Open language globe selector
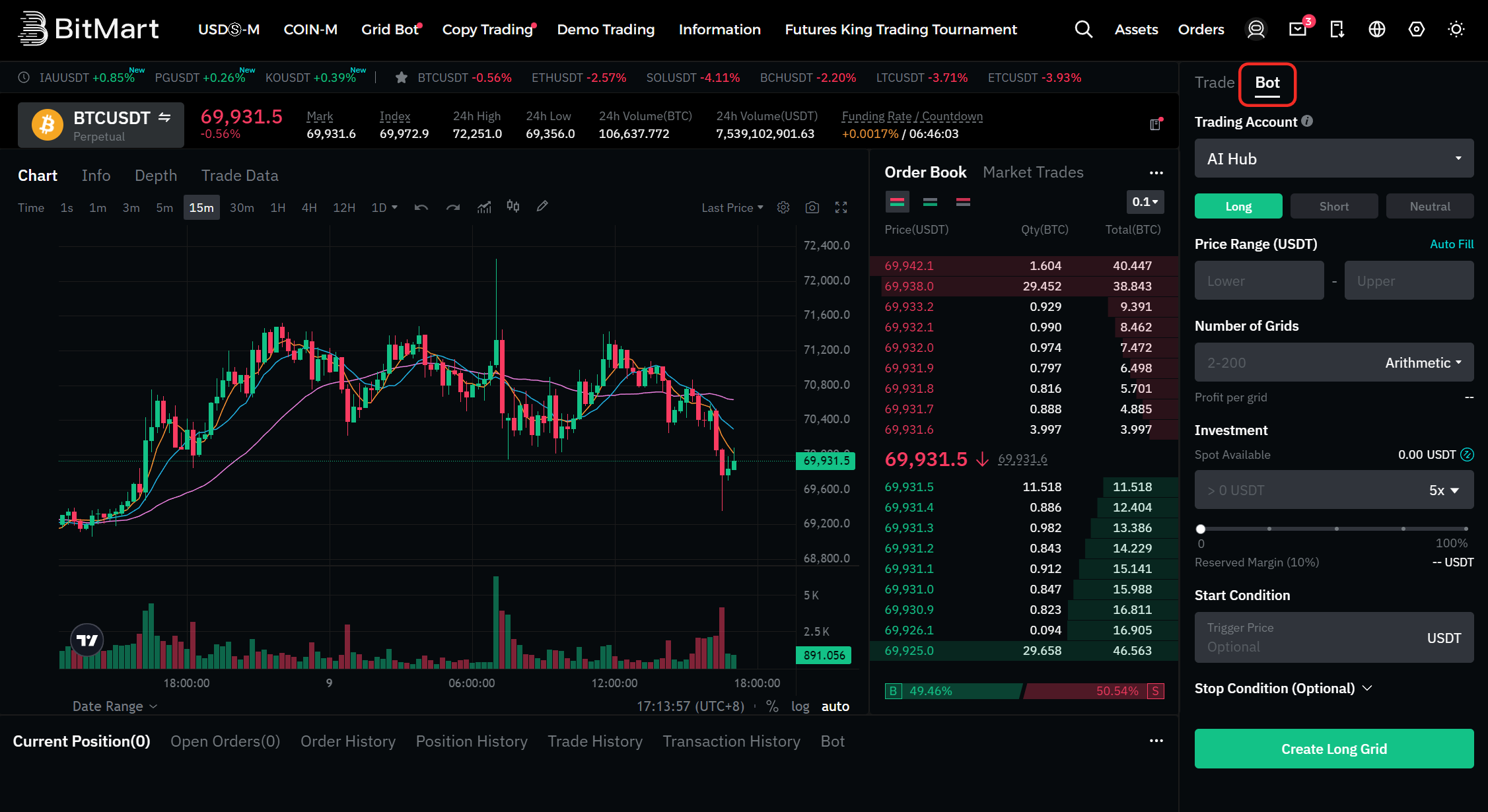The width and height of the screenshot is (1488, 812). pyautogui.click(x=1377, y=29)
